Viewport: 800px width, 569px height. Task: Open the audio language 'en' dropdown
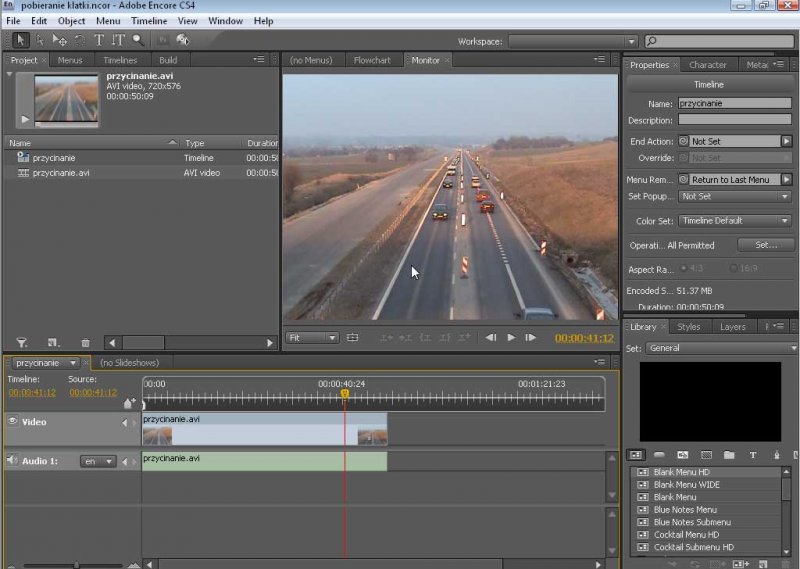coord(98,462)
